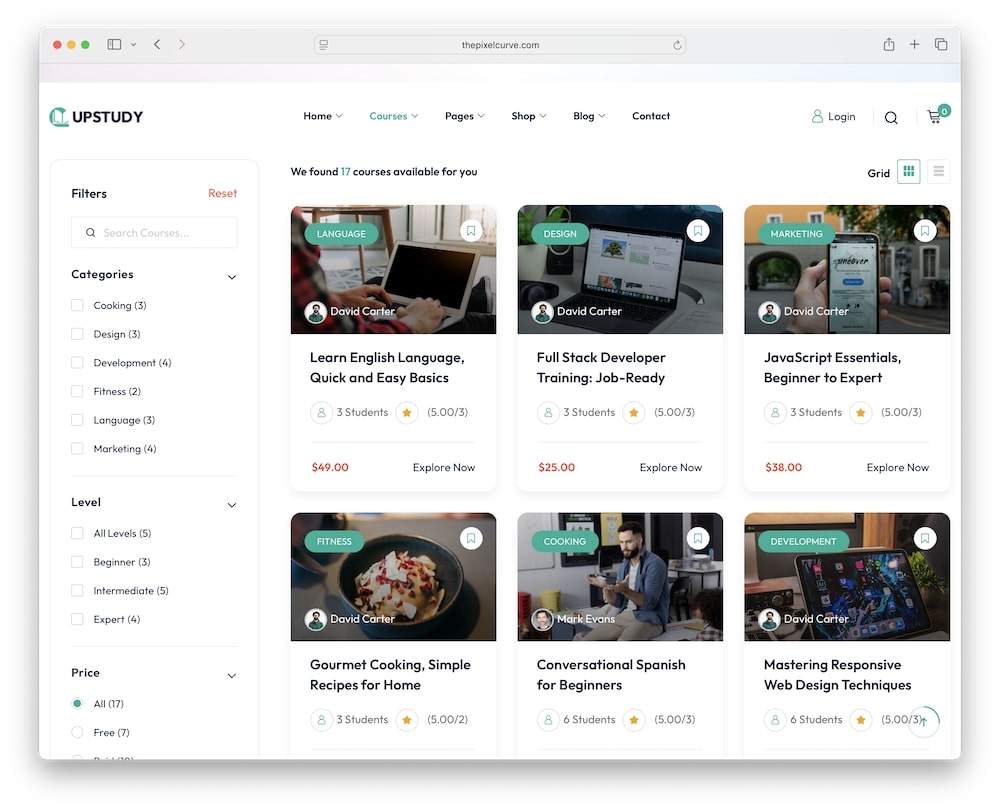Check the Fitness (2) category
The image size is (1000, 811).
click(77, 391)
